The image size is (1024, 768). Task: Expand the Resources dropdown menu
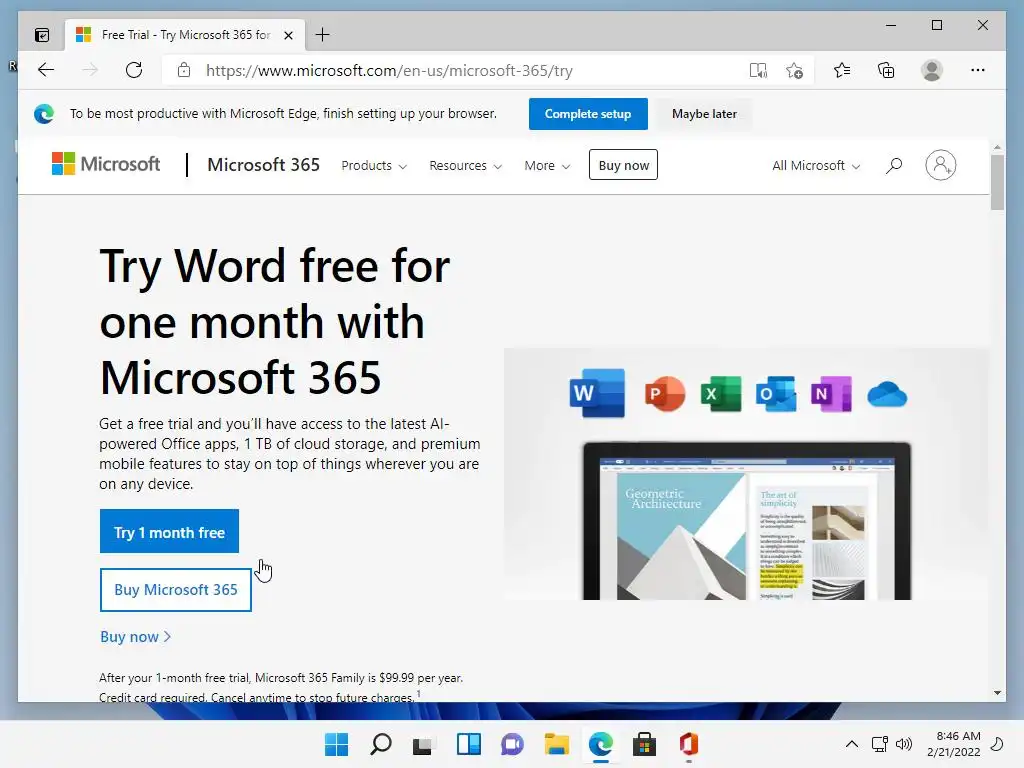click(466, 165)
